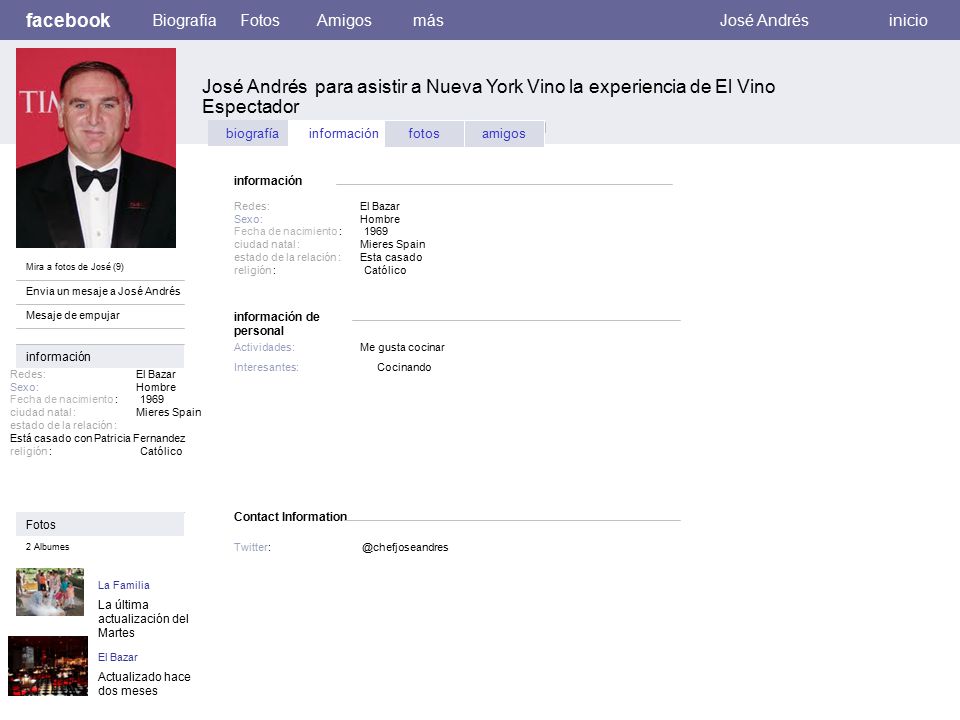The height and width of the screenshot is (720, 960).
Task: Click La Familia album title link
Action: point(124,585)
